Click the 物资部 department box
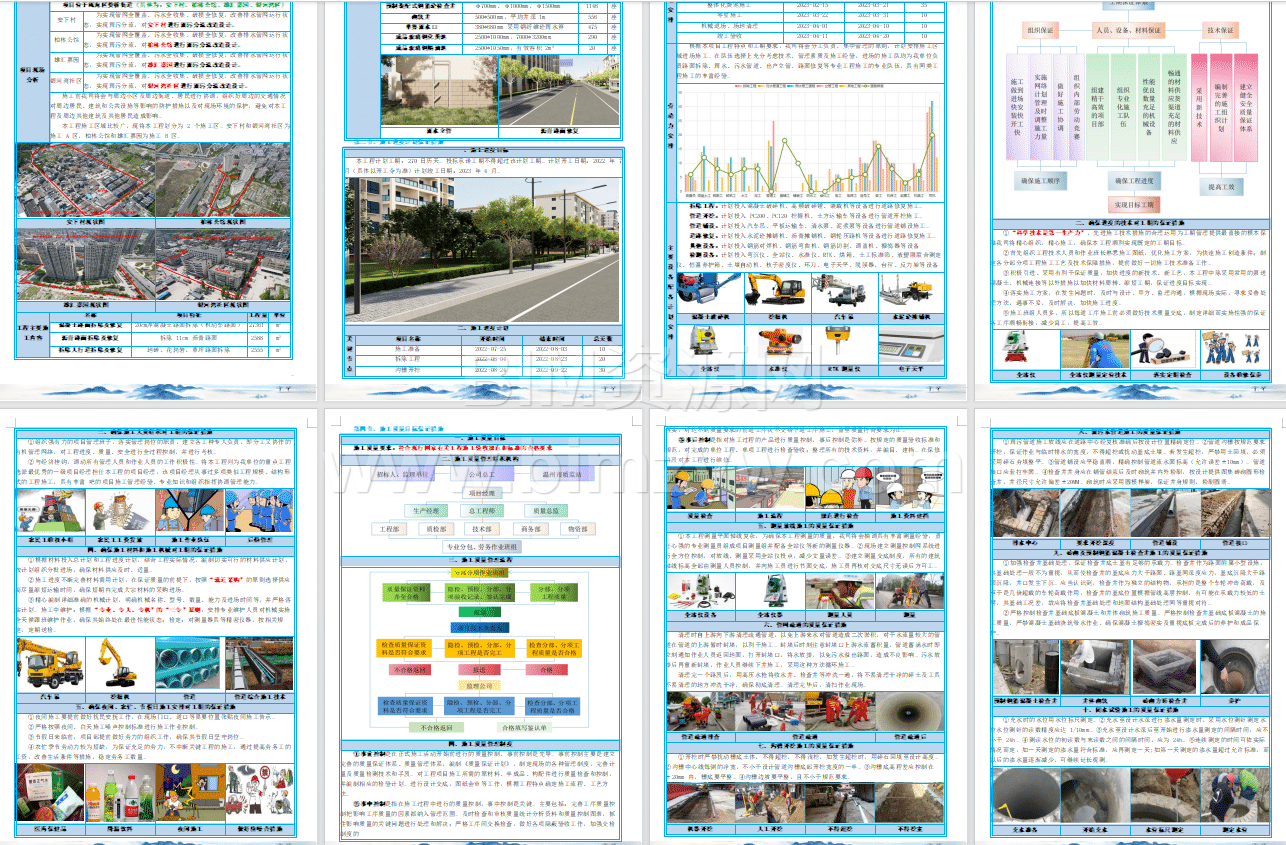Image resolution: width=1286 pixels, height=845 pixels. click(x=578, y=528)
